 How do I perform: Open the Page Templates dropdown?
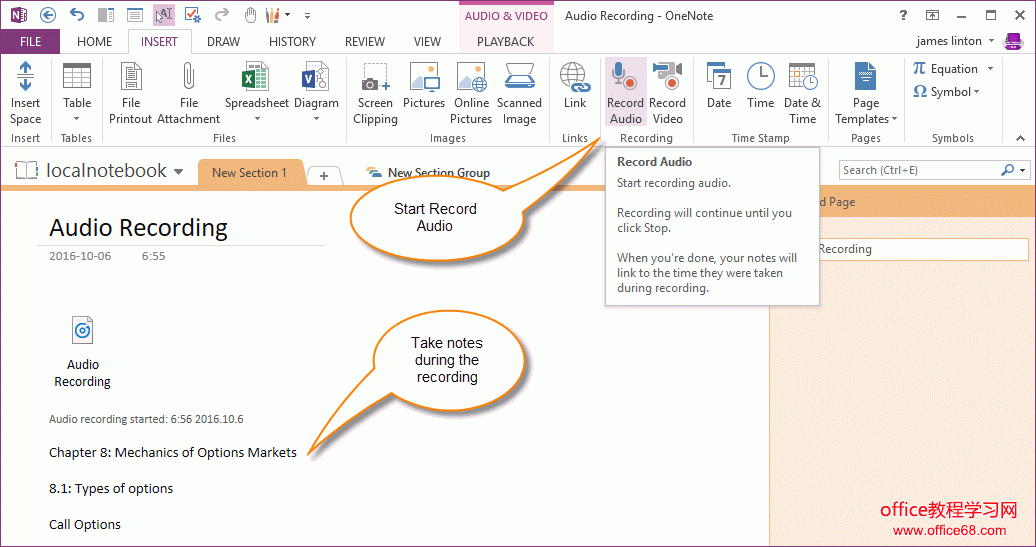coord(865,93)
